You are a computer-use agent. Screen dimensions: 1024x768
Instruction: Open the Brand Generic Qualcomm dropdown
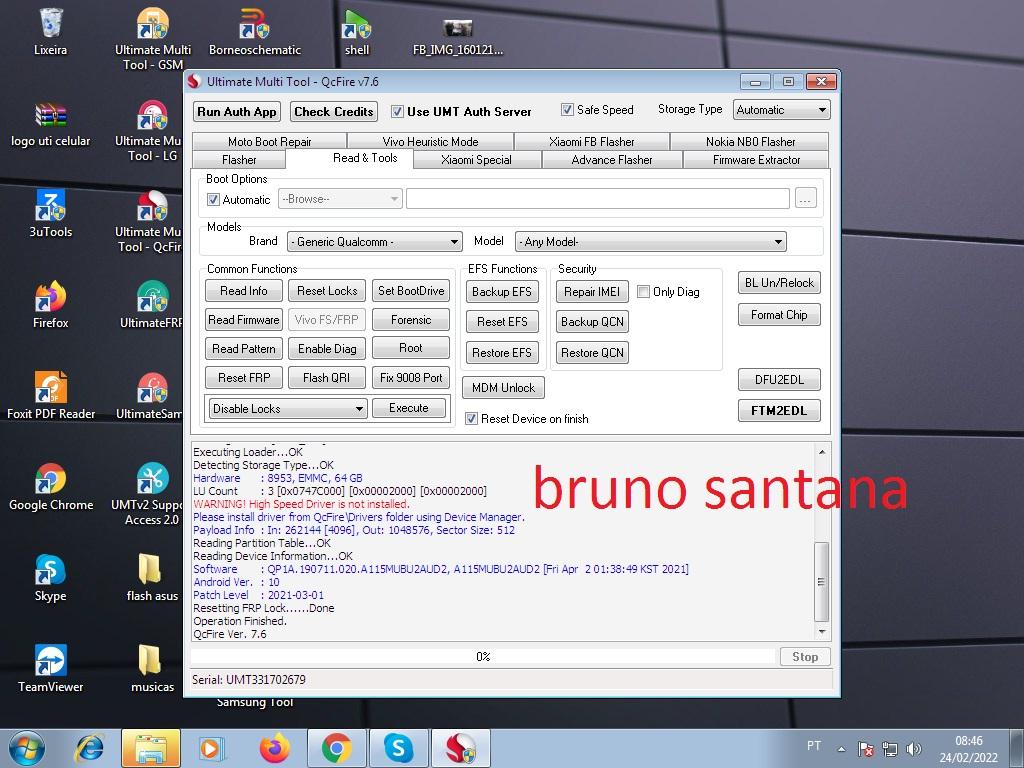click(x=374, y=242)
